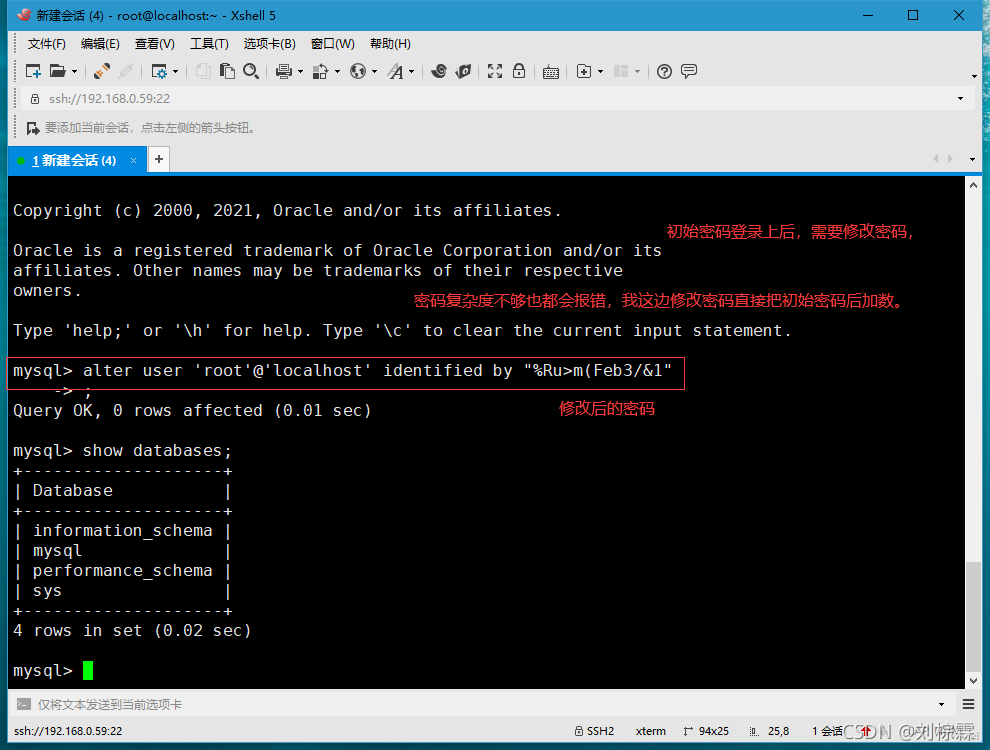Open the 工具(T) menu
The width and height of the screenshot is (990, 750).
click(x=209, y=44)
